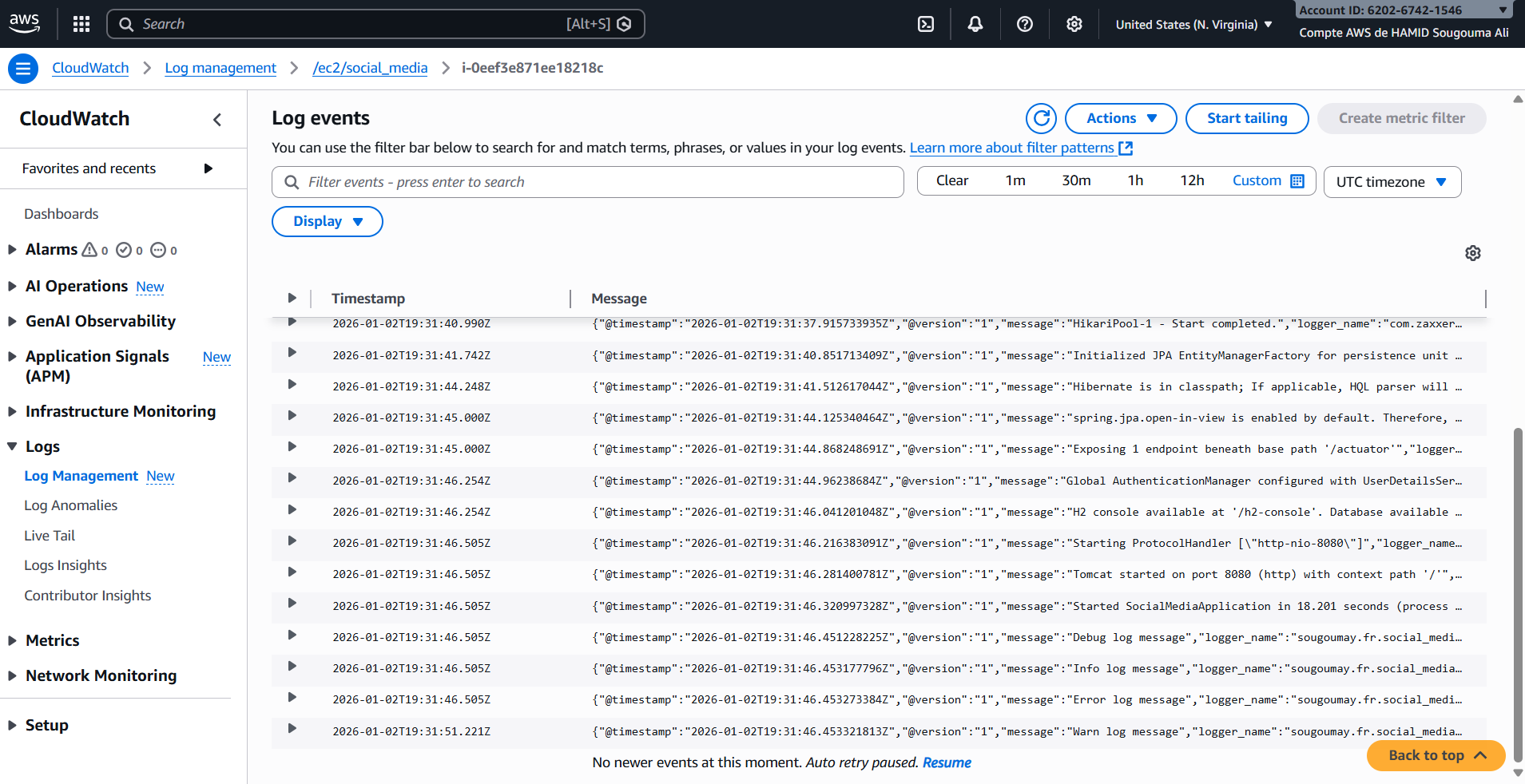Expand the Metrics section
The height and width of the screenshot is (784, 1525).
tap(12, 640)
